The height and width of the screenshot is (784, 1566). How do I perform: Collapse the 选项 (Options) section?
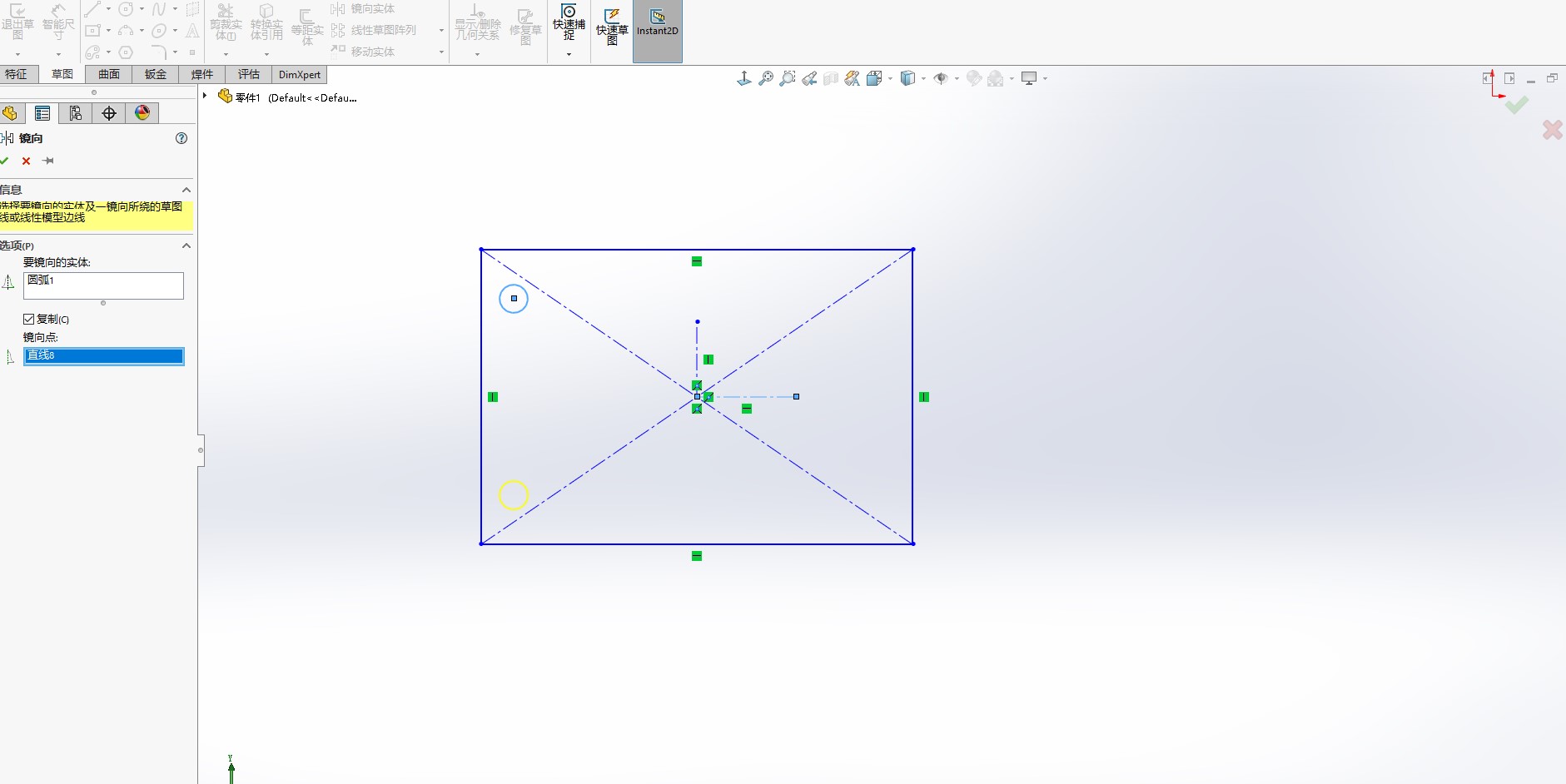186,246
